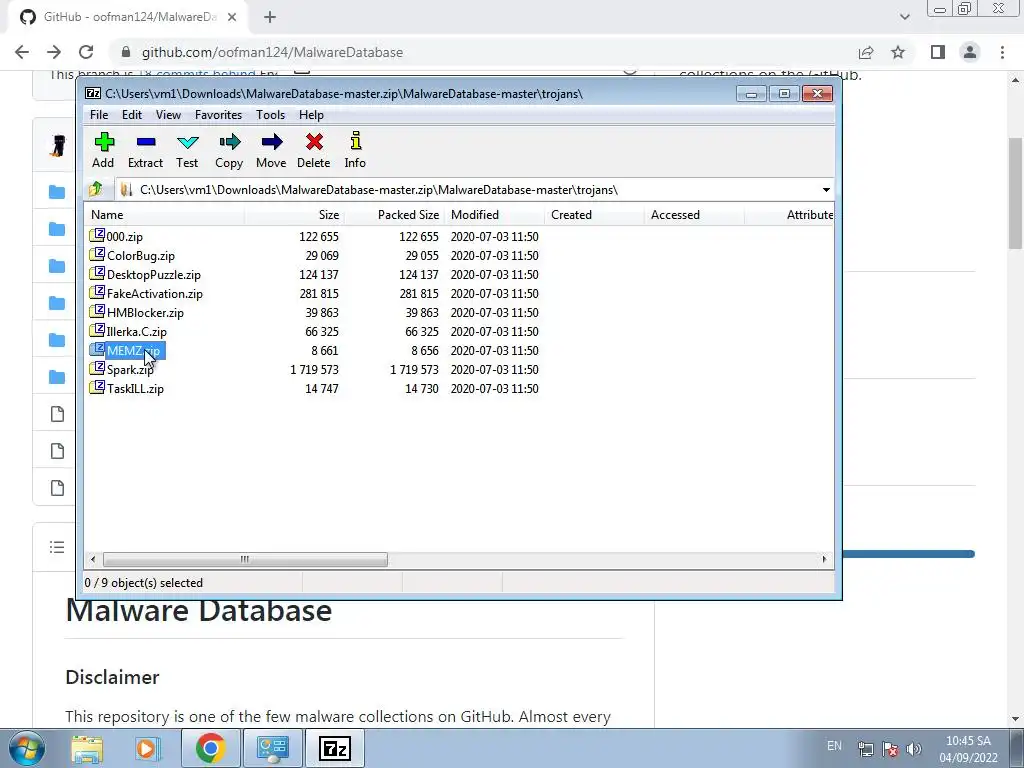Click the archive icon beside 000.zip
This screenshot has height=768, width=1024.
click(97, 235)
